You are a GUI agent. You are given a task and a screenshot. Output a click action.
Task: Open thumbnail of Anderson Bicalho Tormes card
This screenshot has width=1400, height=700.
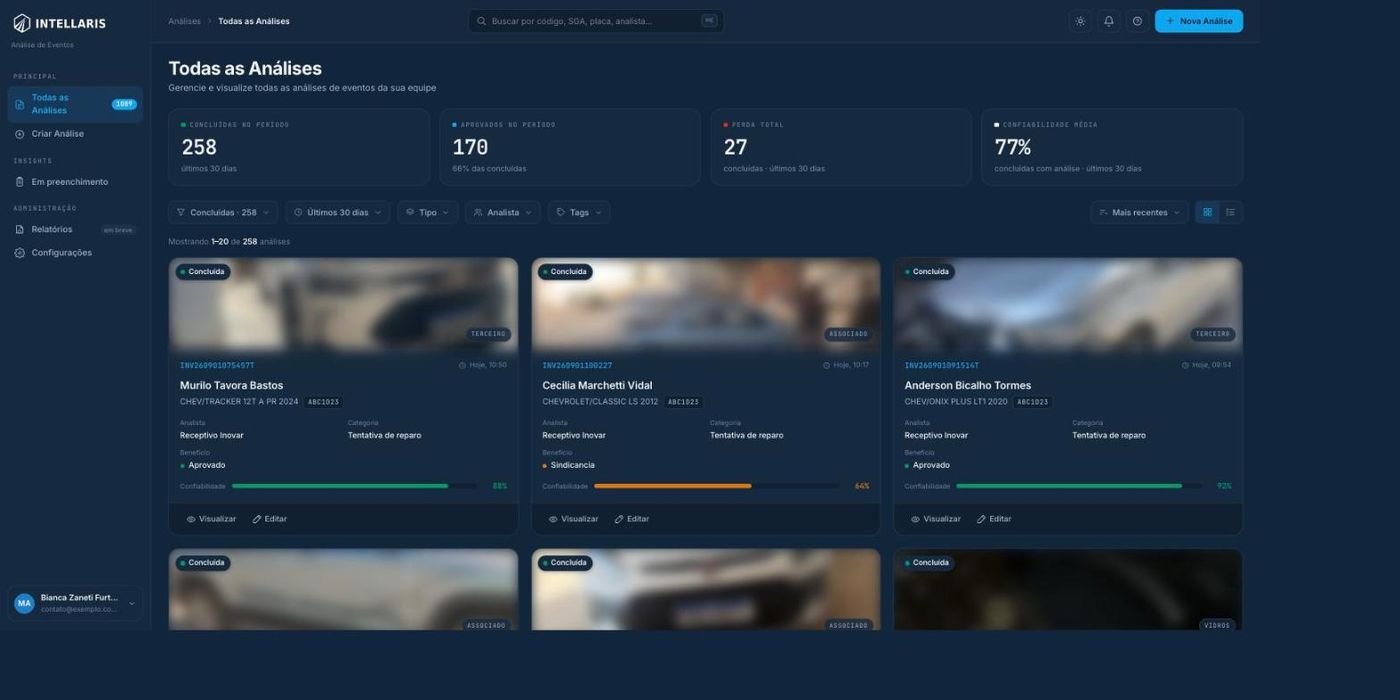1068,305
